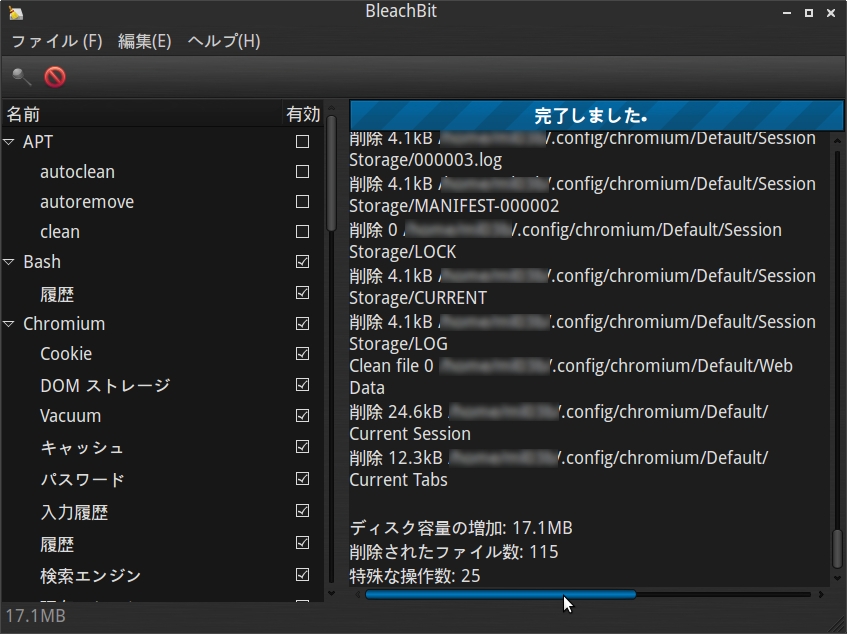The height and width of the screenshot is (634, 847).
Task: Uncheck the Bash checkbox
Action: (302, 261)
